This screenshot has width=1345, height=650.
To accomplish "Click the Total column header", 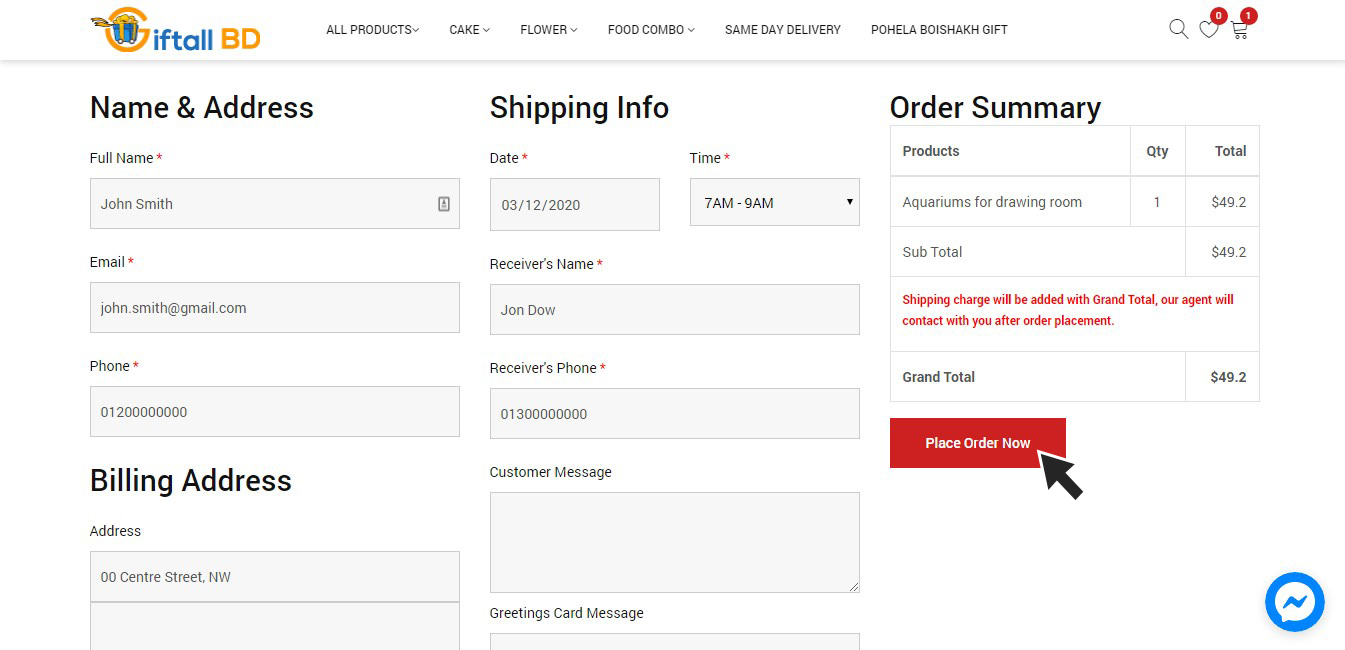I will tap(1230, 151).
